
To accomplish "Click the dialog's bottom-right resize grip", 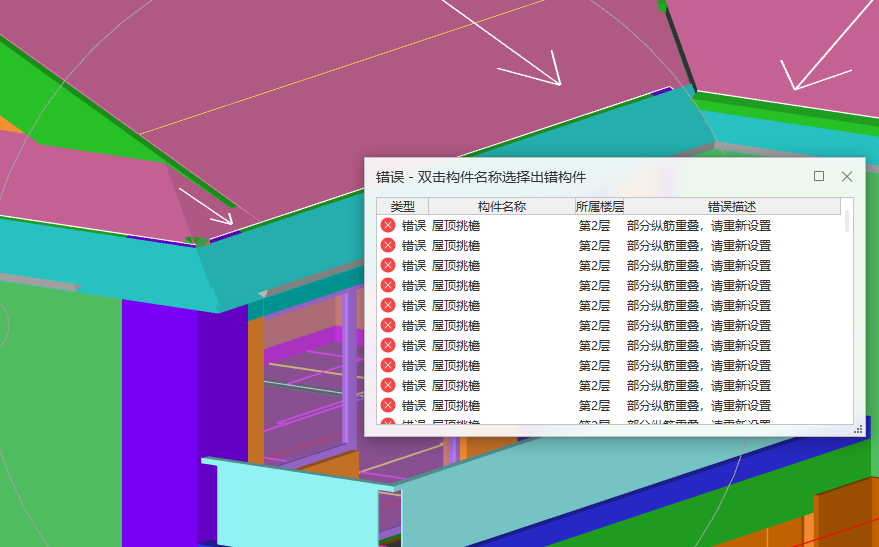I will click(858, 430).
